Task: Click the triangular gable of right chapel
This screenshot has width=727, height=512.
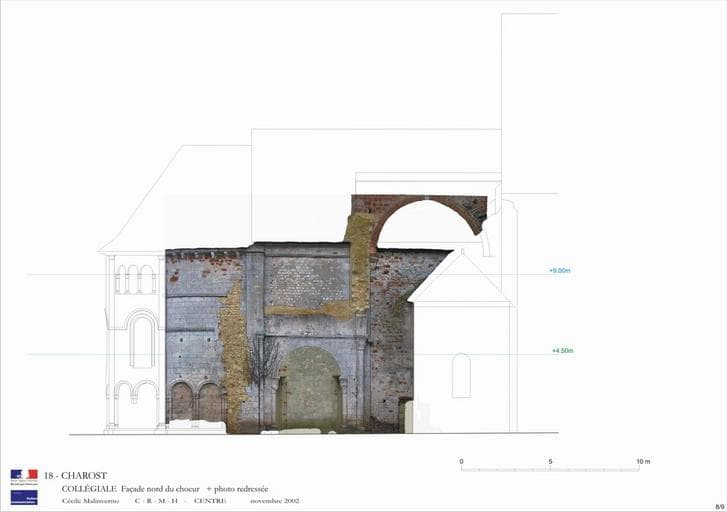Action: pos(460,280)
